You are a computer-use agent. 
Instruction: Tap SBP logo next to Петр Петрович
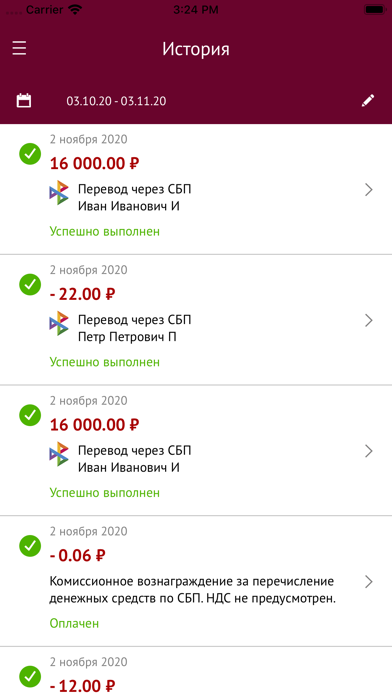59,324
